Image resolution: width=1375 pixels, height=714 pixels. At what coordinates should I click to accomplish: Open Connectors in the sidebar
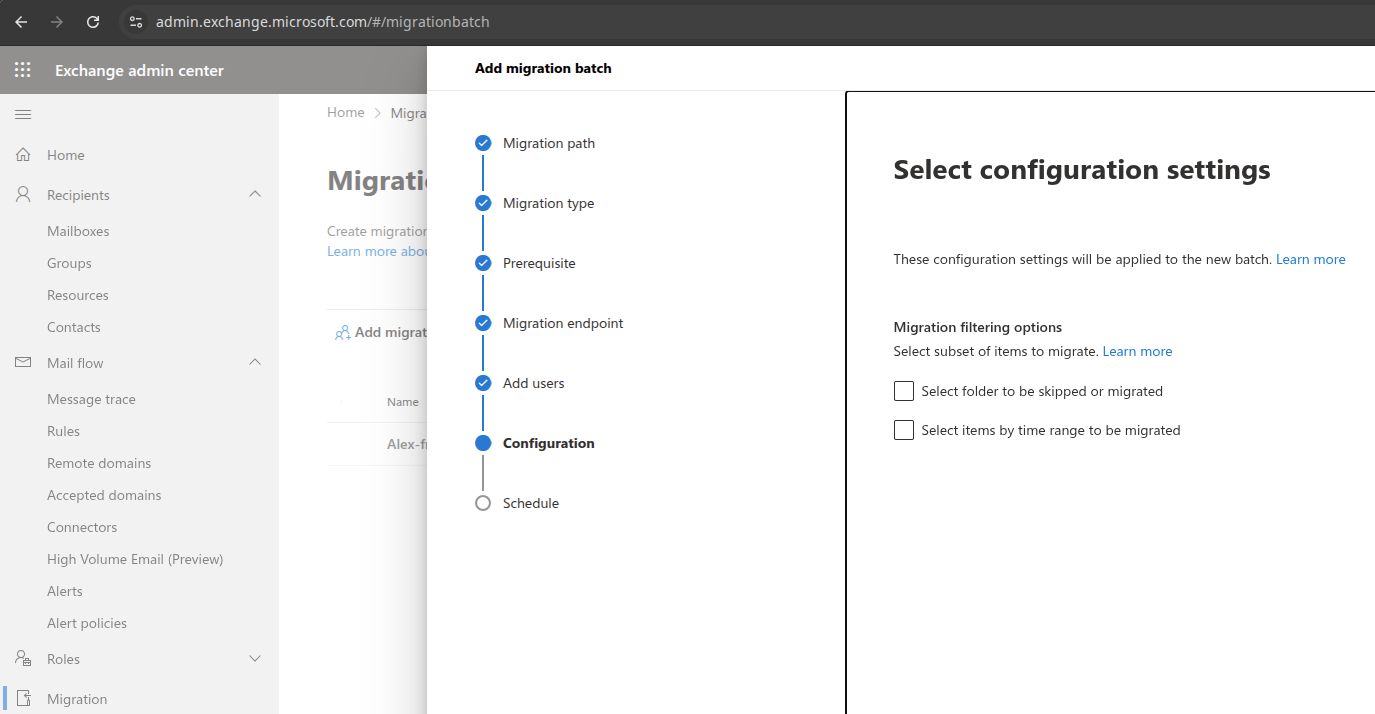click(82, 527)
